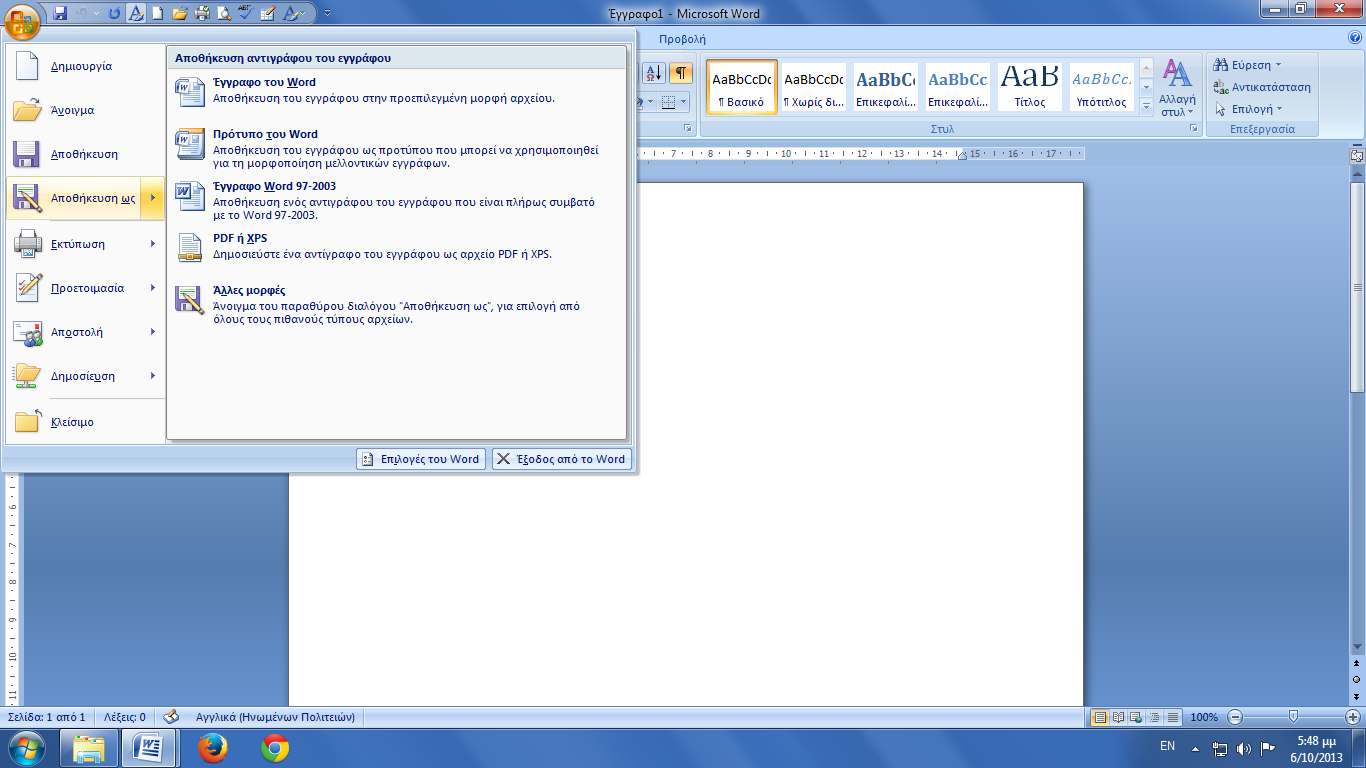The image size is (1366, 768).
Task: Click Αντικατάσταση replace button
Action: (x=1262, y=87)
